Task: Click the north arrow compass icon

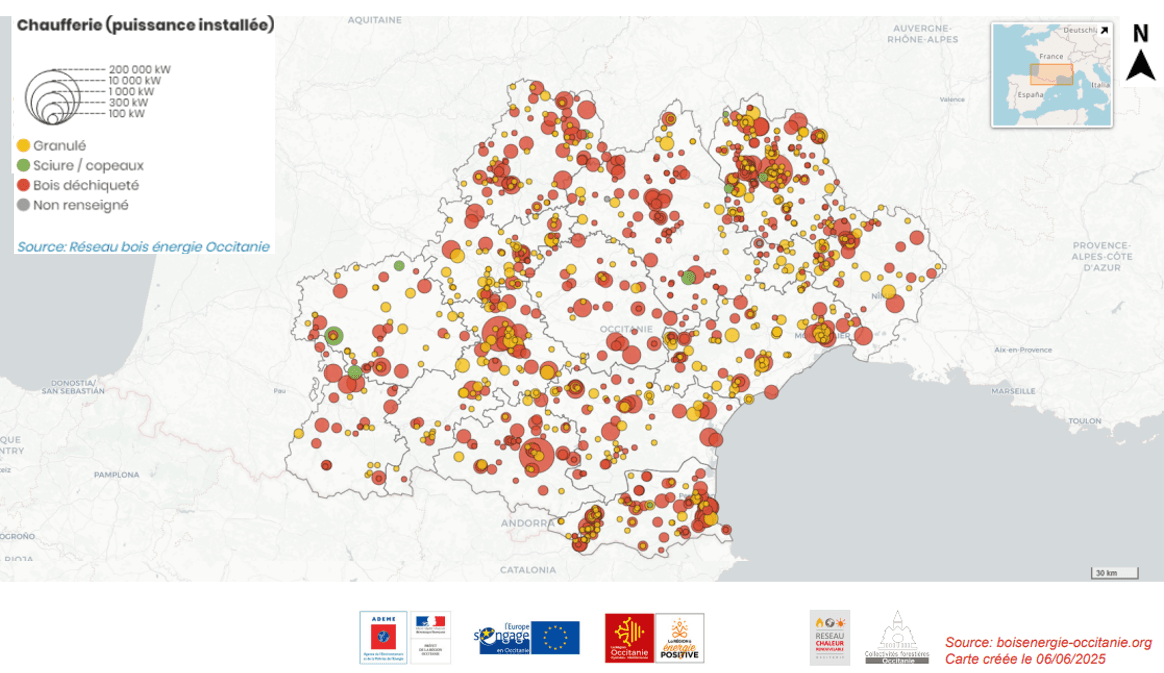Action: click(x=1140, y=53)
